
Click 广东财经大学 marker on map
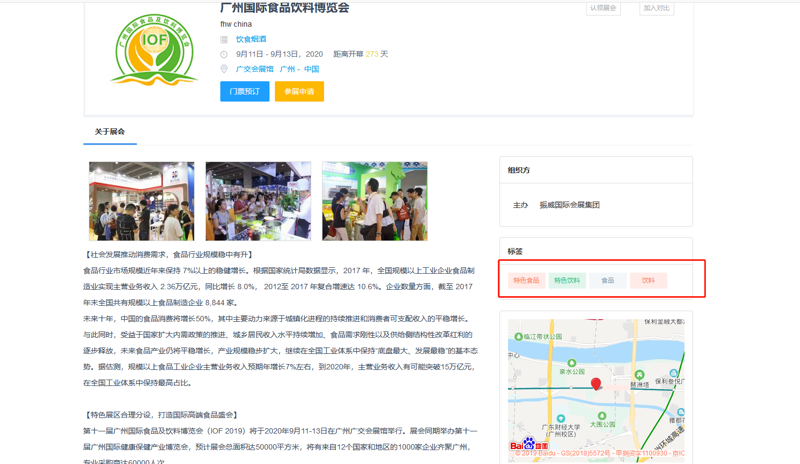point(561,419)
